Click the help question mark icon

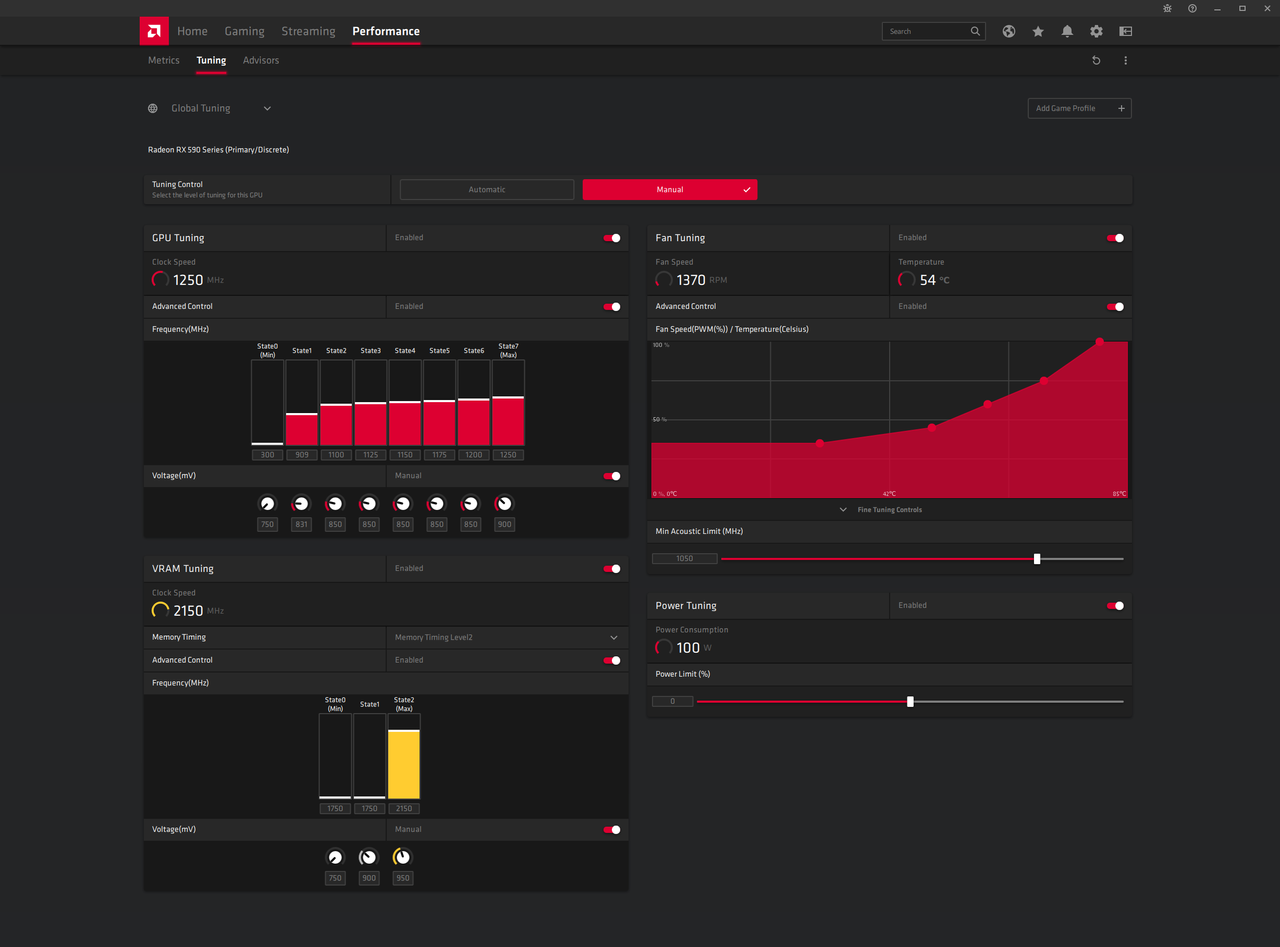1192,8
